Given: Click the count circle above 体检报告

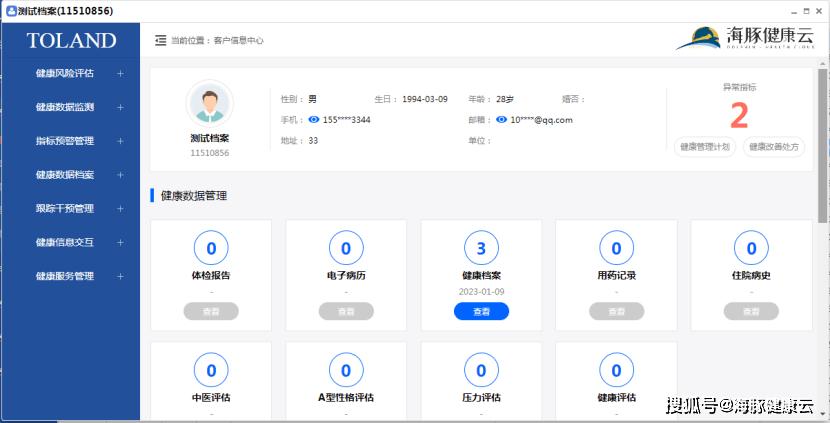Looking at the screenshot, I should [x=211, y=248].
